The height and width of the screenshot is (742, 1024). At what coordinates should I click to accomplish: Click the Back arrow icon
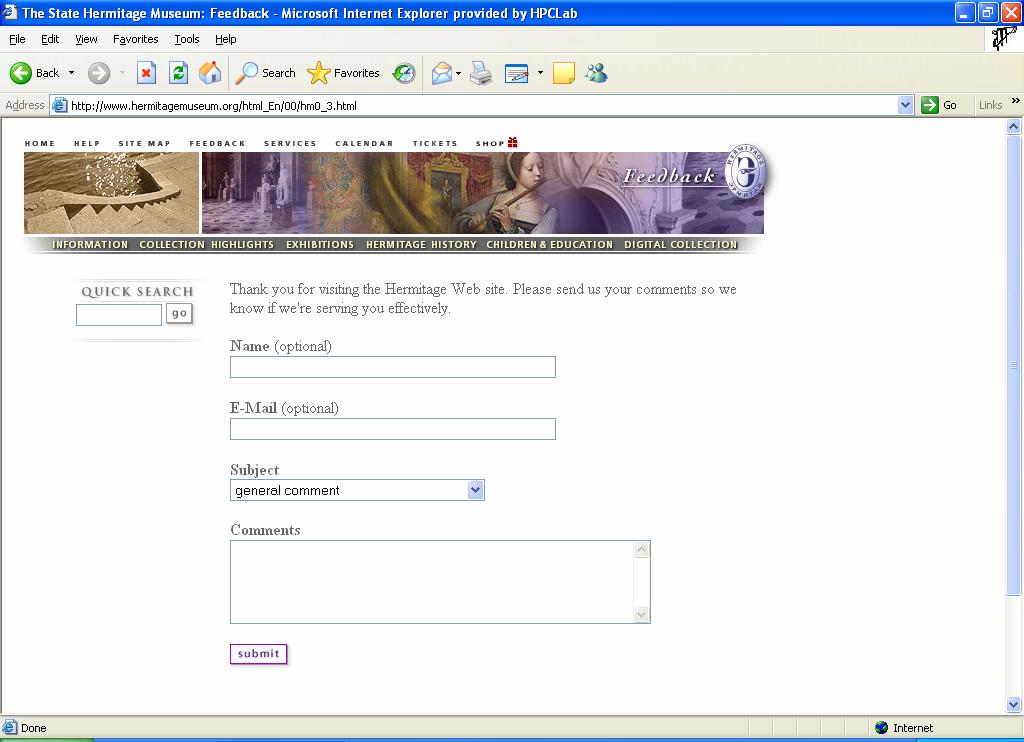coord(20,73)
